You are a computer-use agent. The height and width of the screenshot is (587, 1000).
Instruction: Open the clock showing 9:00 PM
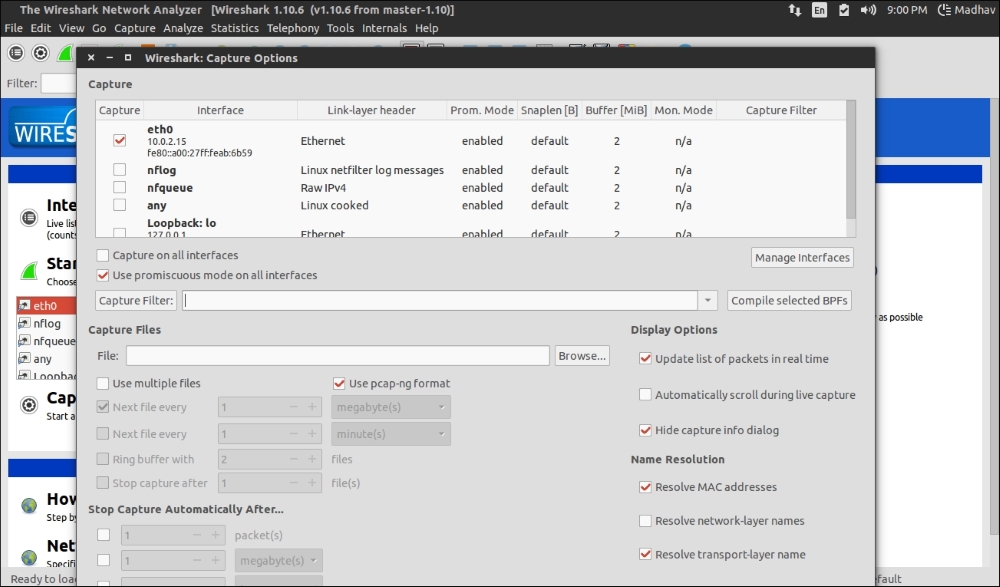click(x=907, y=10)
